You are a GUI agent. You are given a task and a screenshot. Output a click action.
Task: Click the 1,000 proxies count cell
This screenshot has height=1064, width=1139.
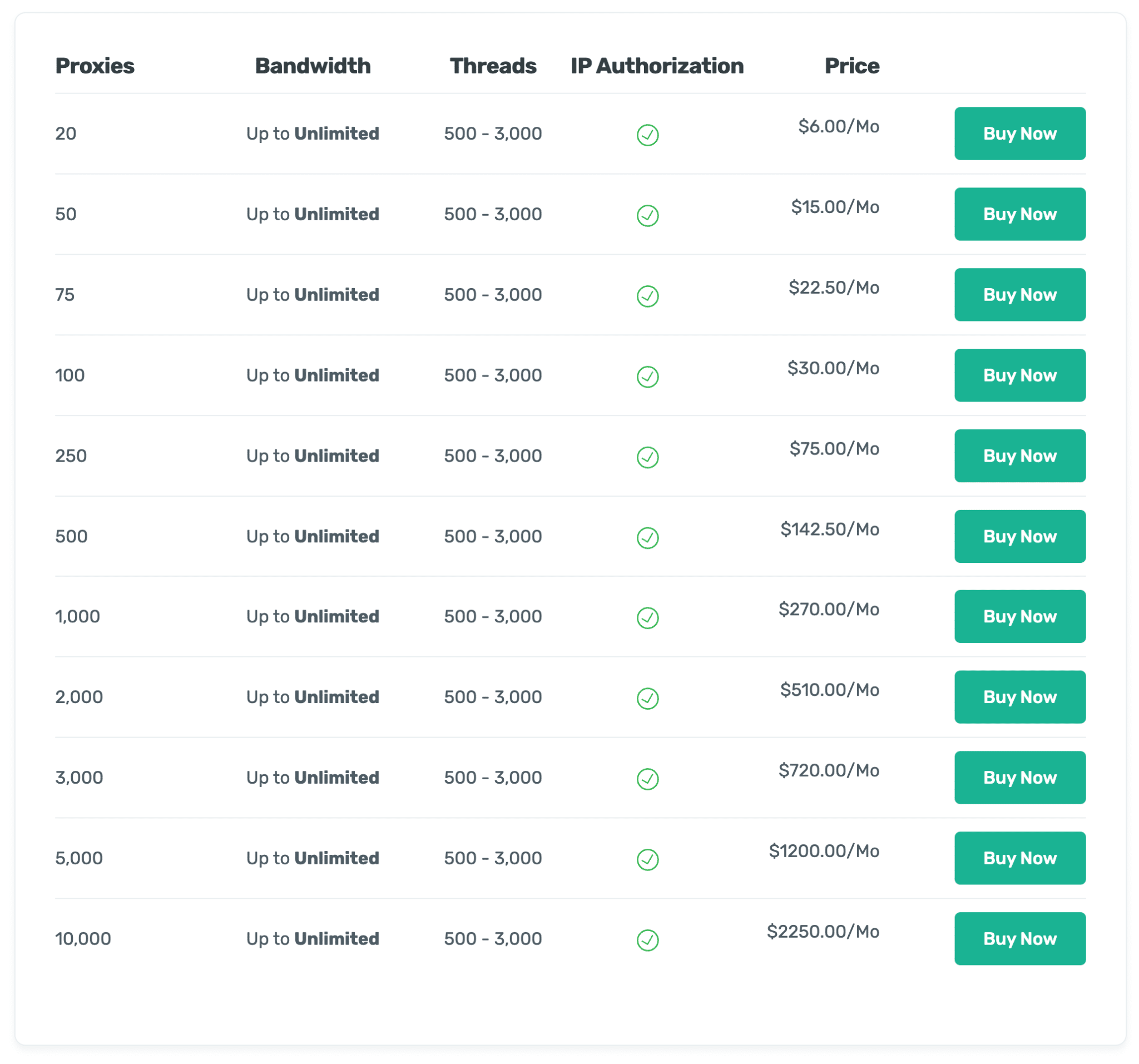(77, 616)
